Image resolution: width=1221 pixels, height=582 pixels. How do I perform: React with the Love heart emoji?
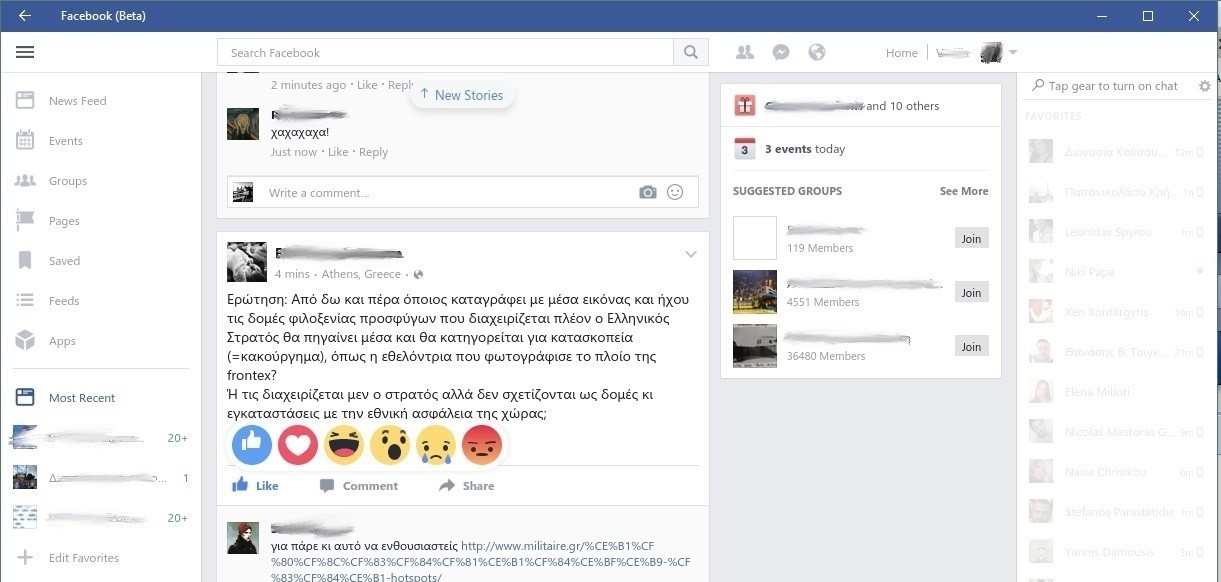298,445
